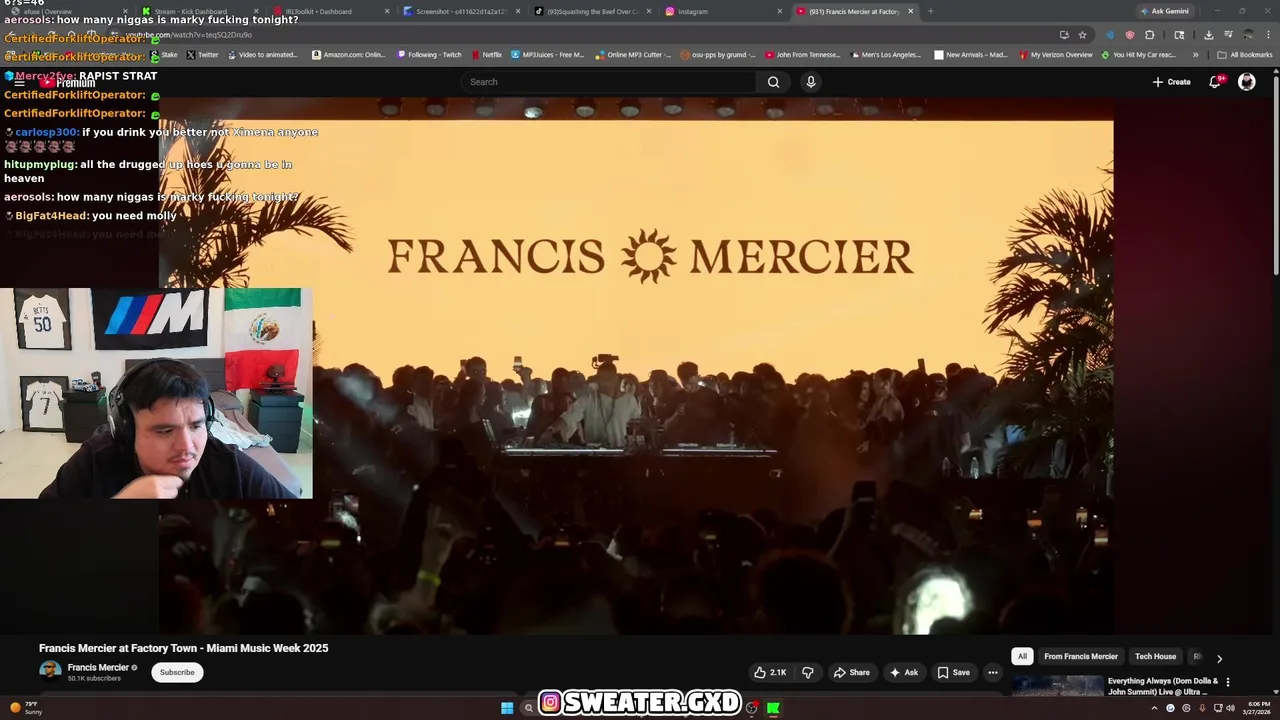1280x720 pixels.
Task: Like the video with 2.1K thumbs up
Action: [x=770, y=672]
